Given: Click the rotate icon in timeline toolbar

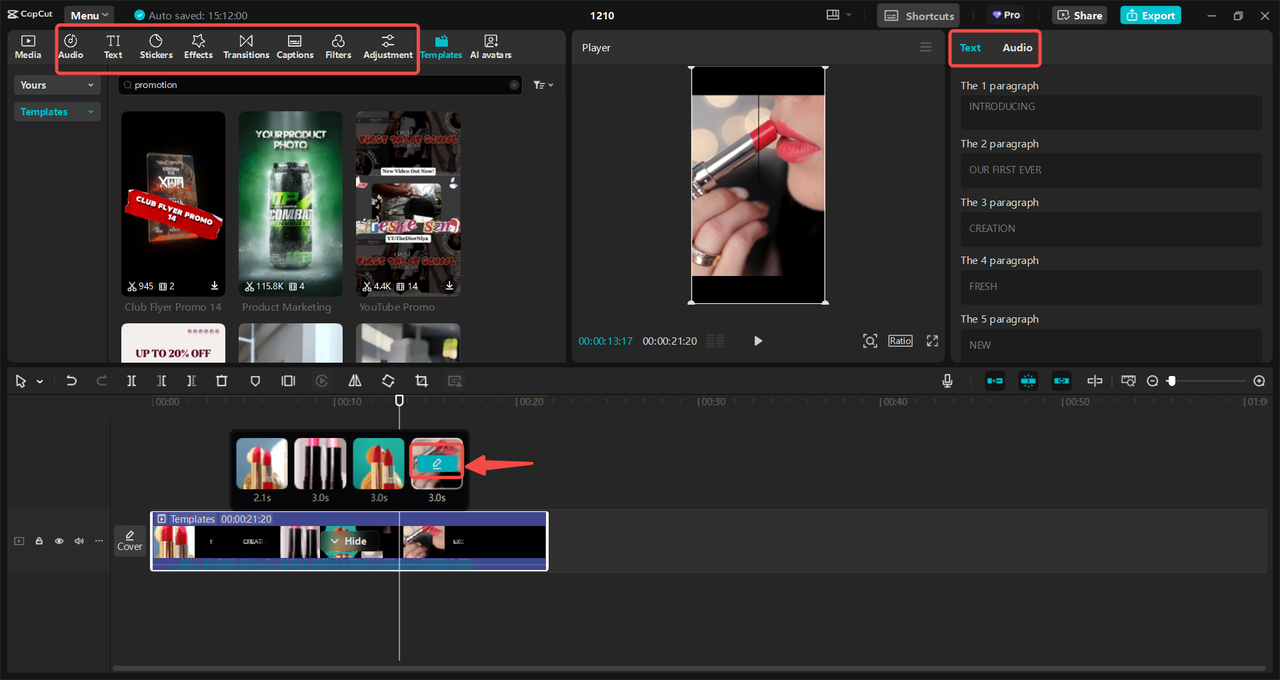Looking at the screenshot, I should (388, 381).
